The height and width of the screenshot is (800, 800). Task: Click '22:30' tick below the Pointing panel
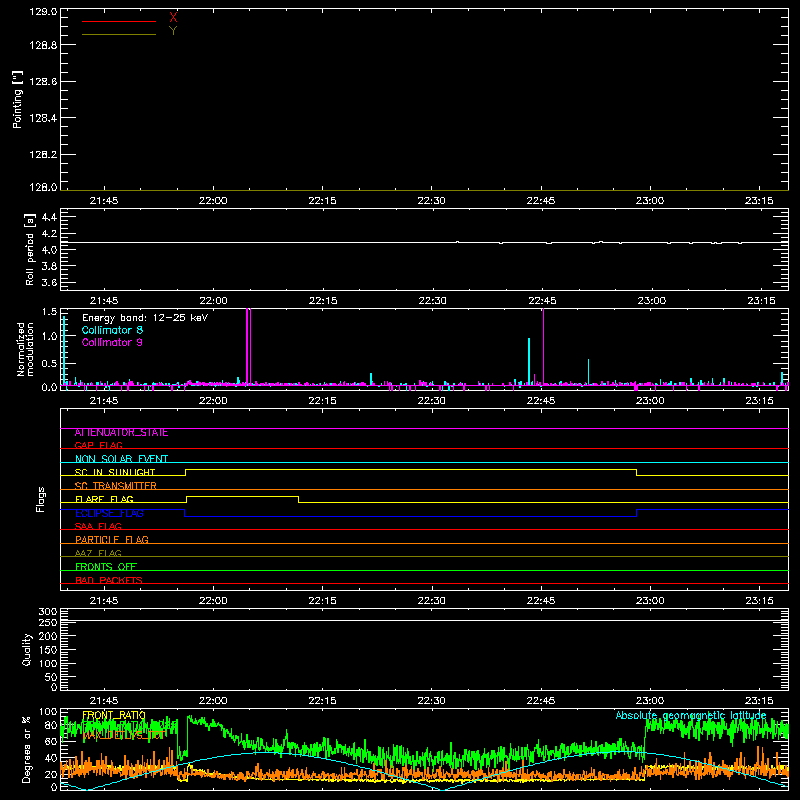(432, 201)
